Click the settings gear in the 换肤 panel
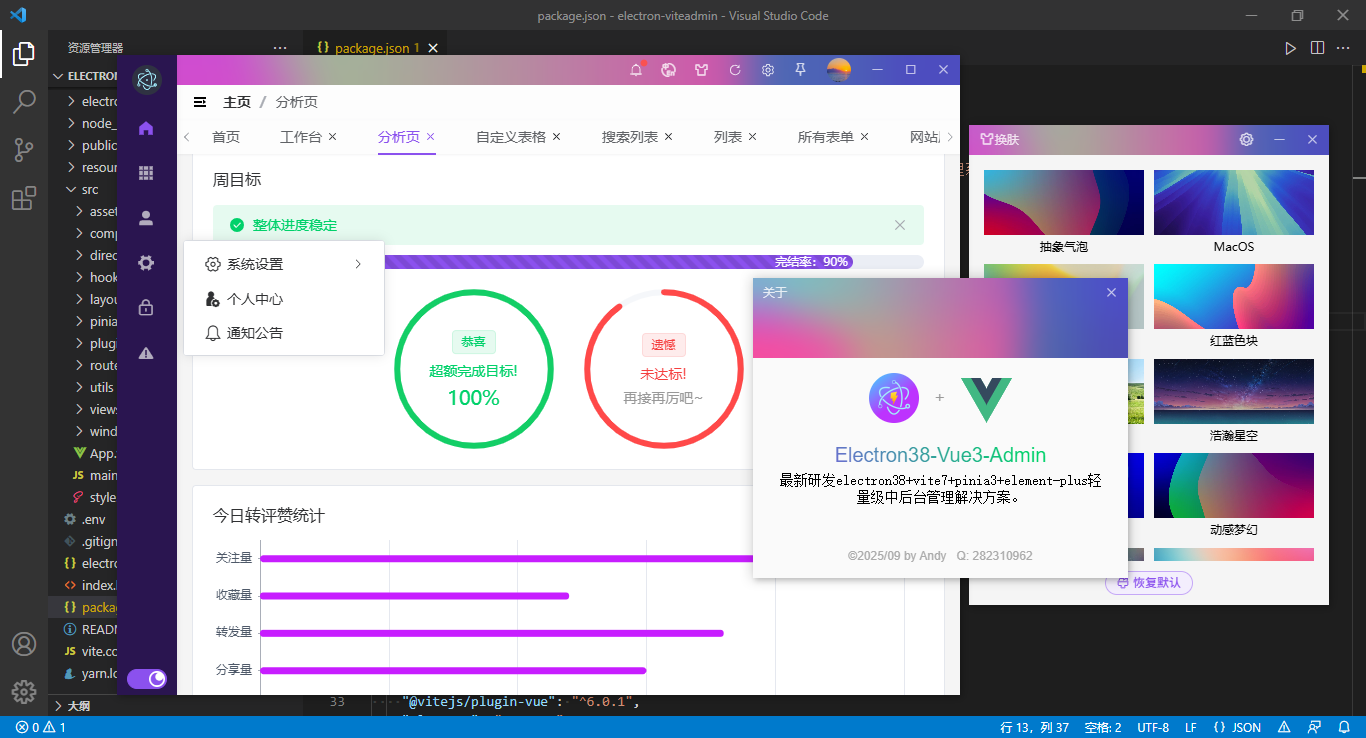 click(x=1246, y=139)
